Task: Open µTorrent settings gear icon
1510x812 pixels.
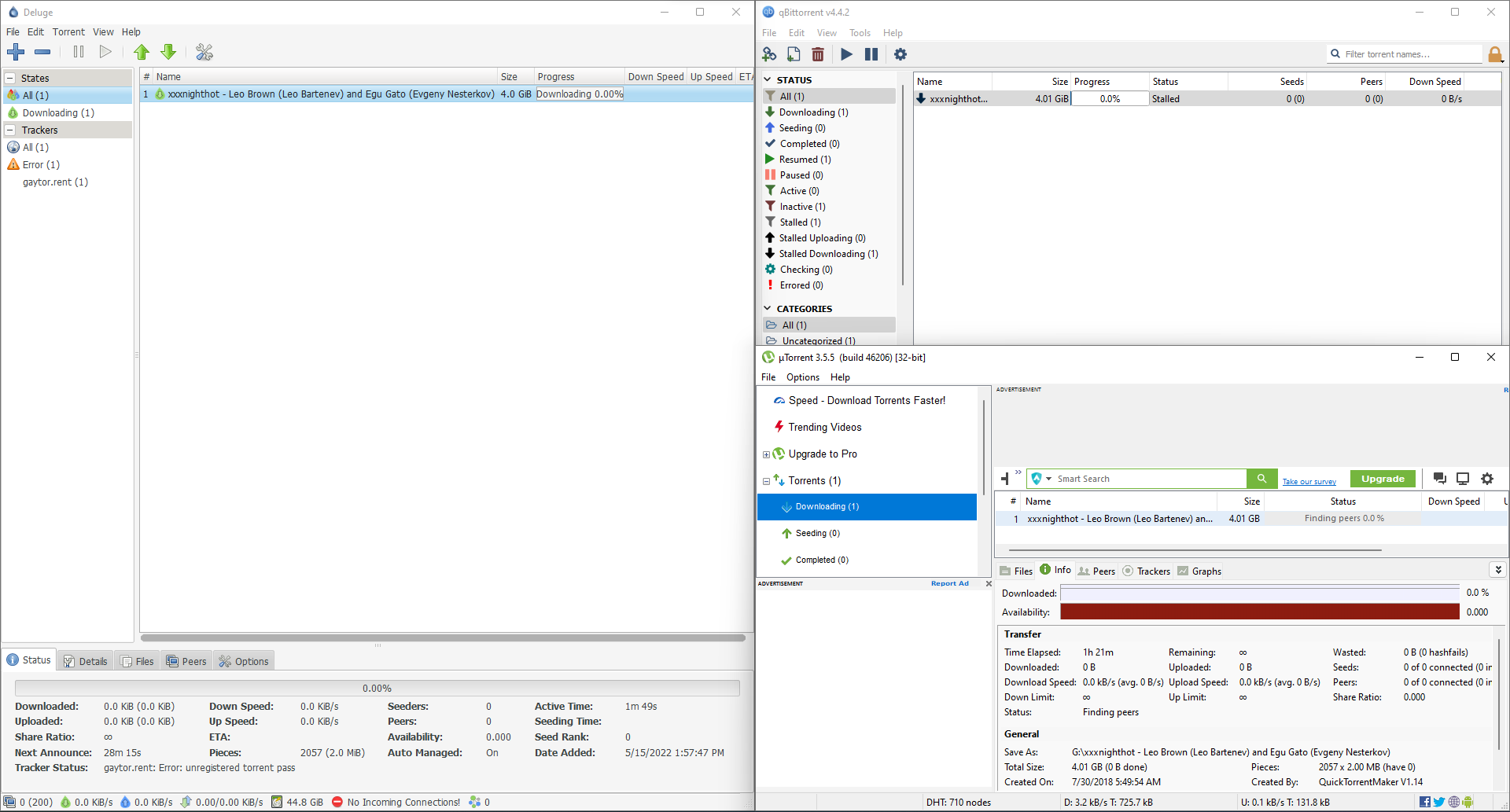Action: click(1487, 479)
